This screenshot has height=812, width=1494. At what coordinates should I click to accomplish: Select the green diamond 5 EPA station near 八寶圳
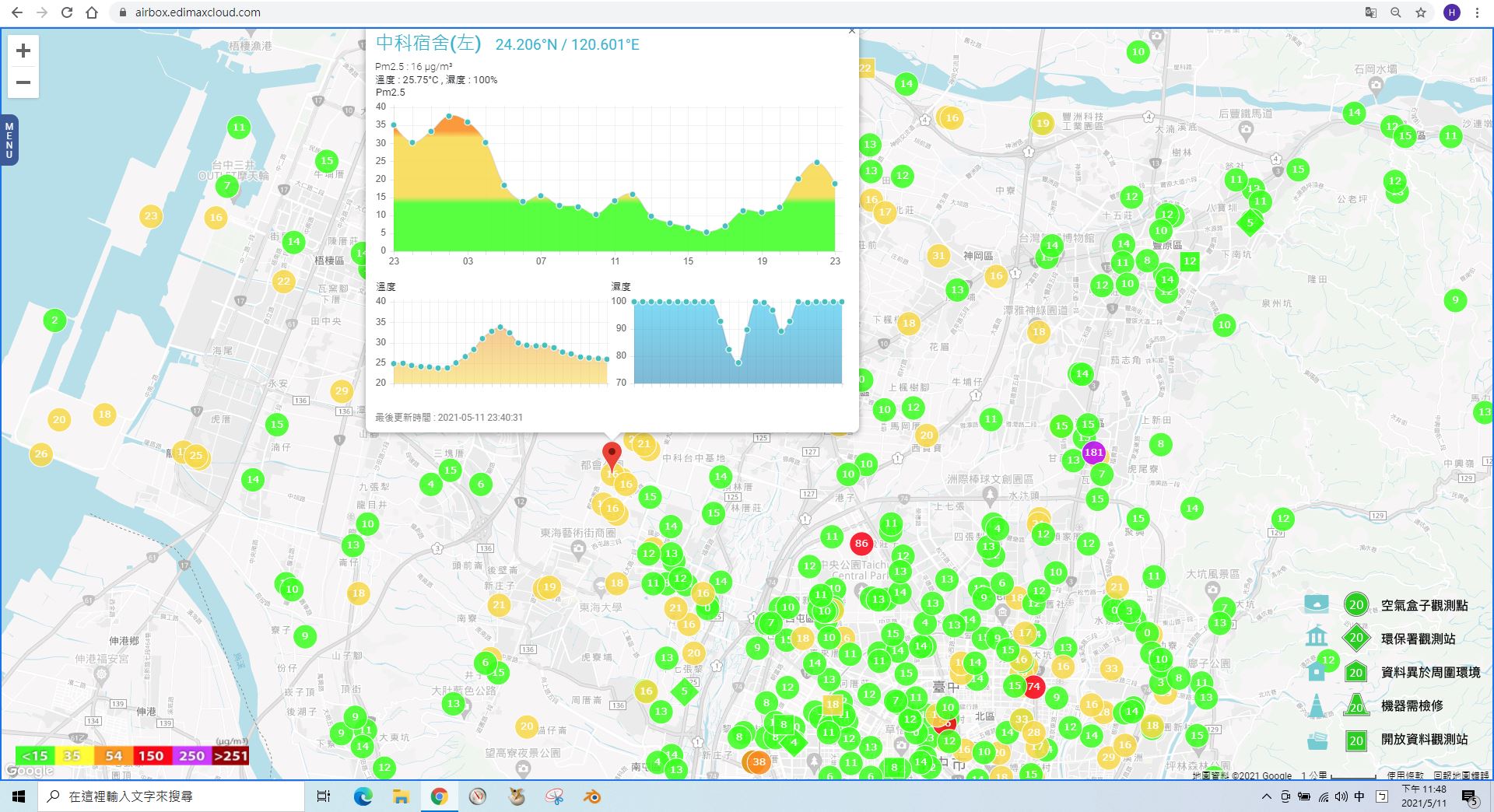click(x=1250, y=222)
